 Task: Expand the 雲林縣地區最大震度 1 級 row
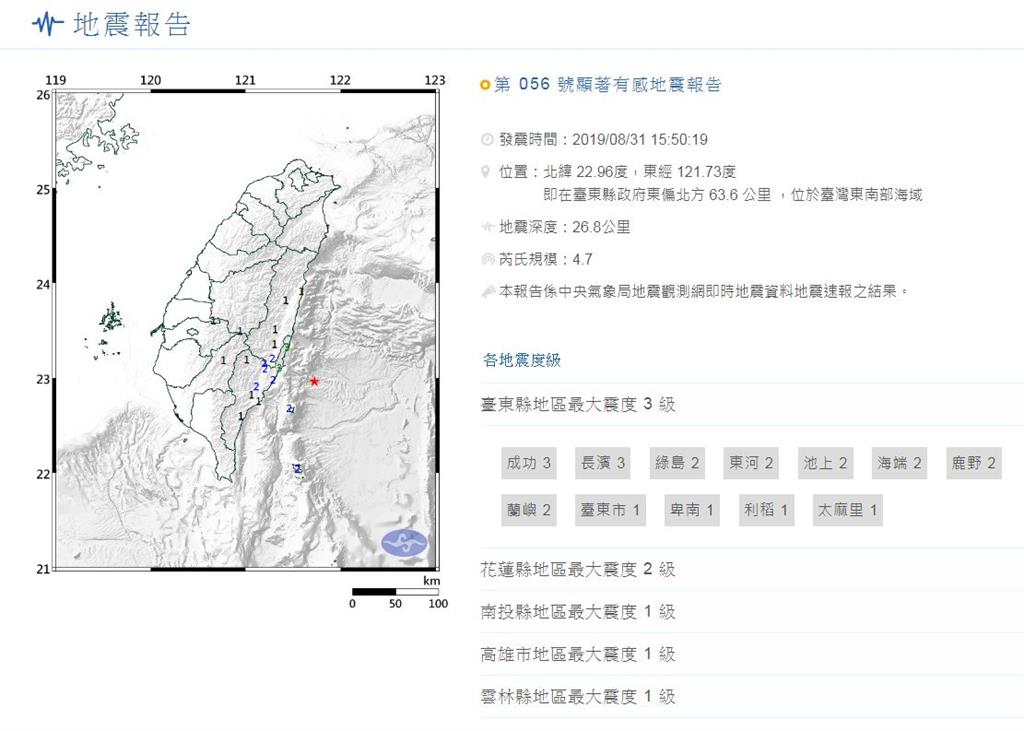point(752,697)
